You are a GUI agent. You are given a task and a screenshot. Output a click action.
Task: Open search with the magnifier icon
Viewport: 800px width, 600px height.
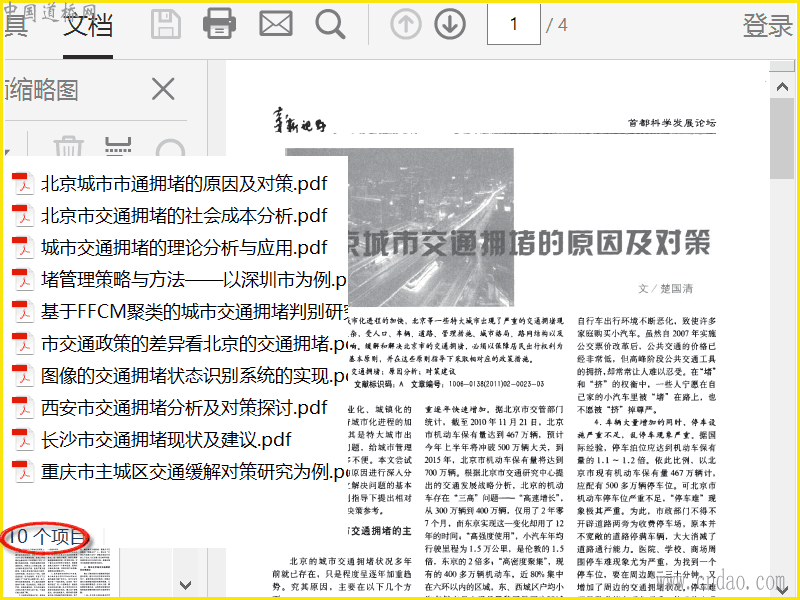(330, 24)
